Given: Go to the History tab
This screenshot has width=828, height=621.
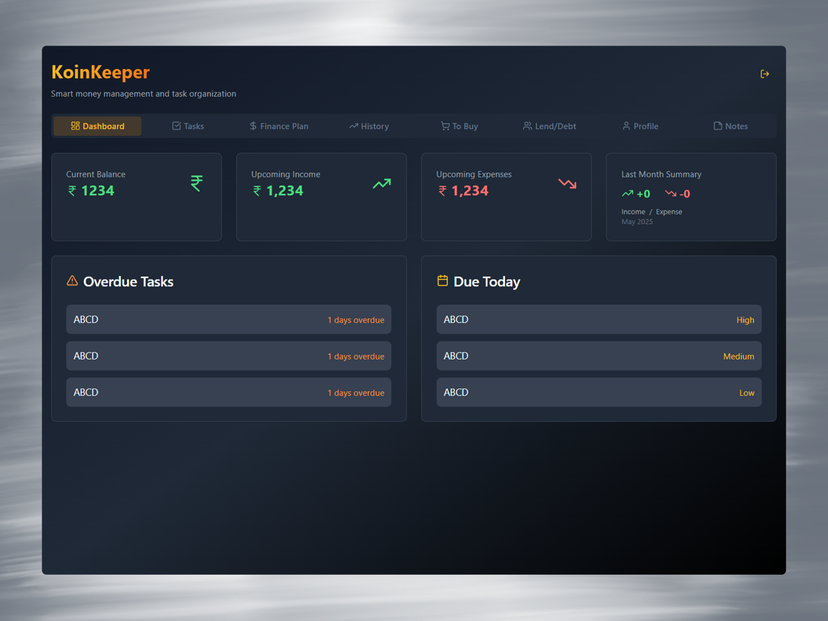Looking at the screenshot, I should pyautogui.click(x=368, y=126).
